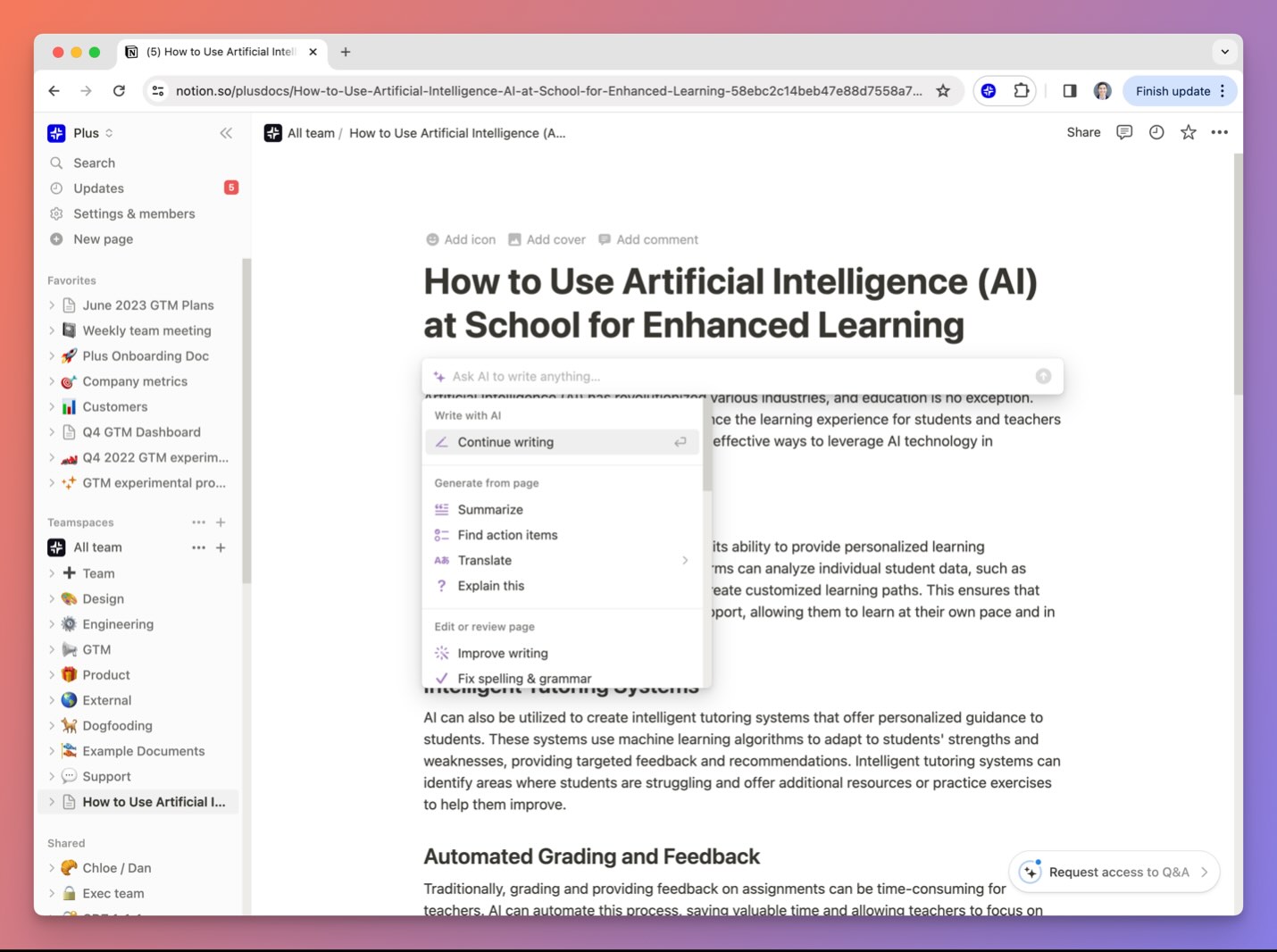The image size is (1277, 952).
Task: View page history clock icon
Action: (1156, 132)
